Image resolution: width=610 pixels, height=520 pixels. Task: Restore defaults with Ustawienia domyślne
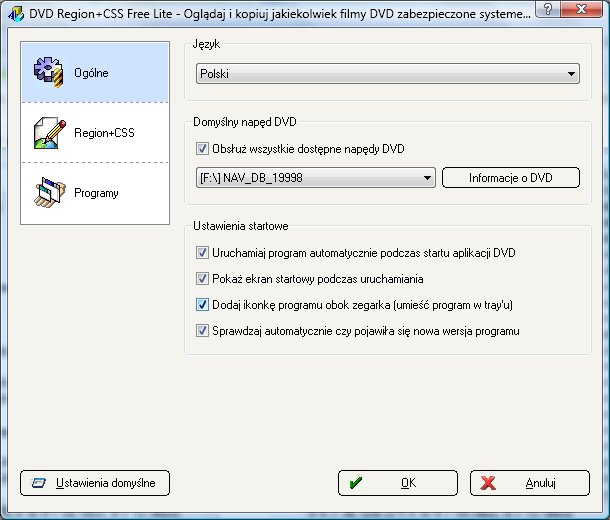click(95, 483)
